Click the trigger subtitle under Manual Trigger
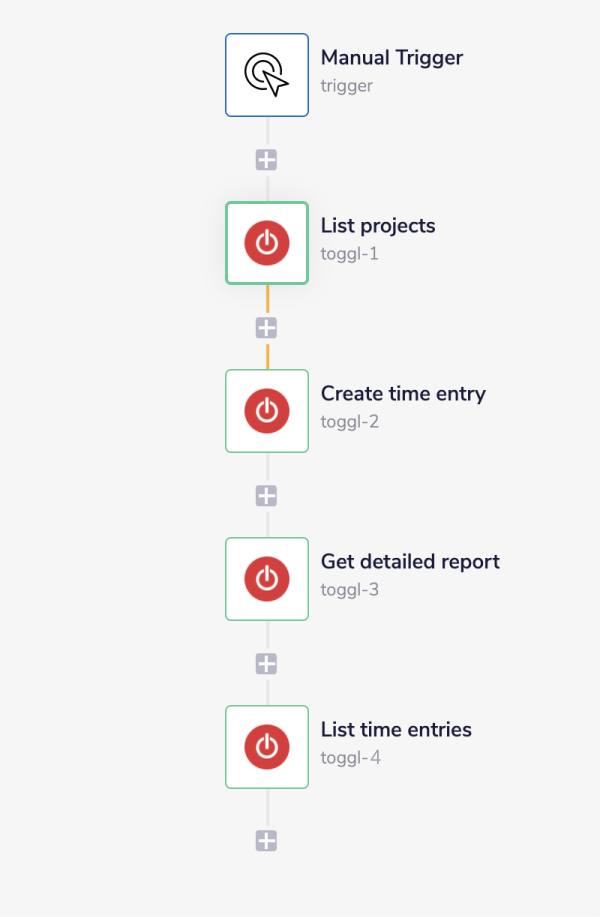The width and height of the screenshot is (600, 917). (x=345, y=86)
